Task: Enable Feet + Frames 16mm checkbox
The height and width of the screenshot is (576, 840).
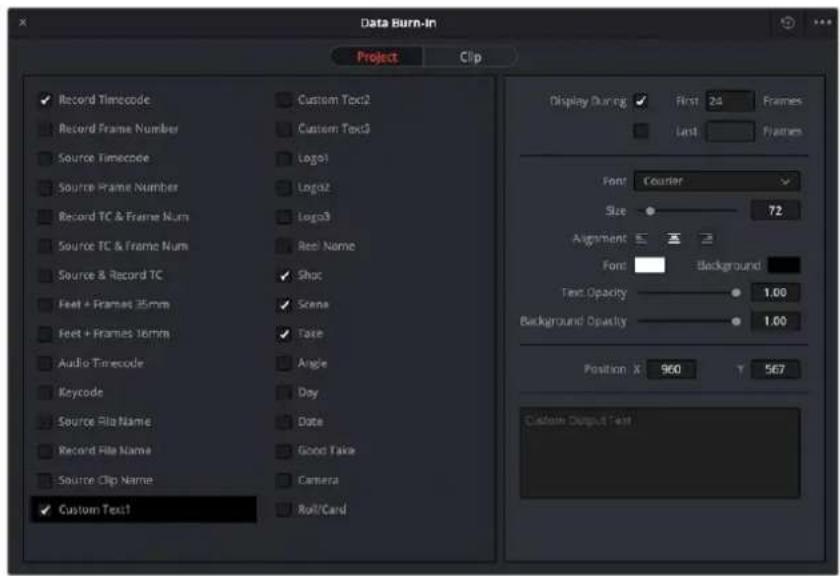Action: (x=45, y=334)
